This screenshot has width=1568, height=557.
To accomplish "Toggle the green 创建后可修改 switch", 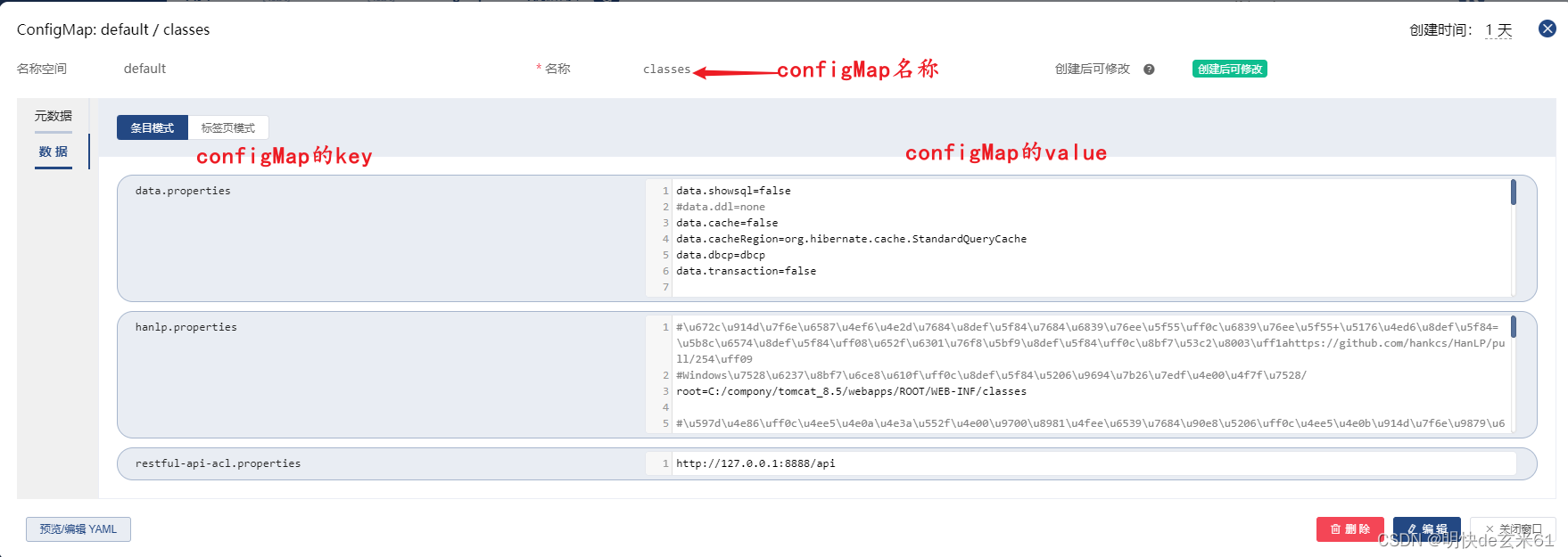I will 1230,69.
